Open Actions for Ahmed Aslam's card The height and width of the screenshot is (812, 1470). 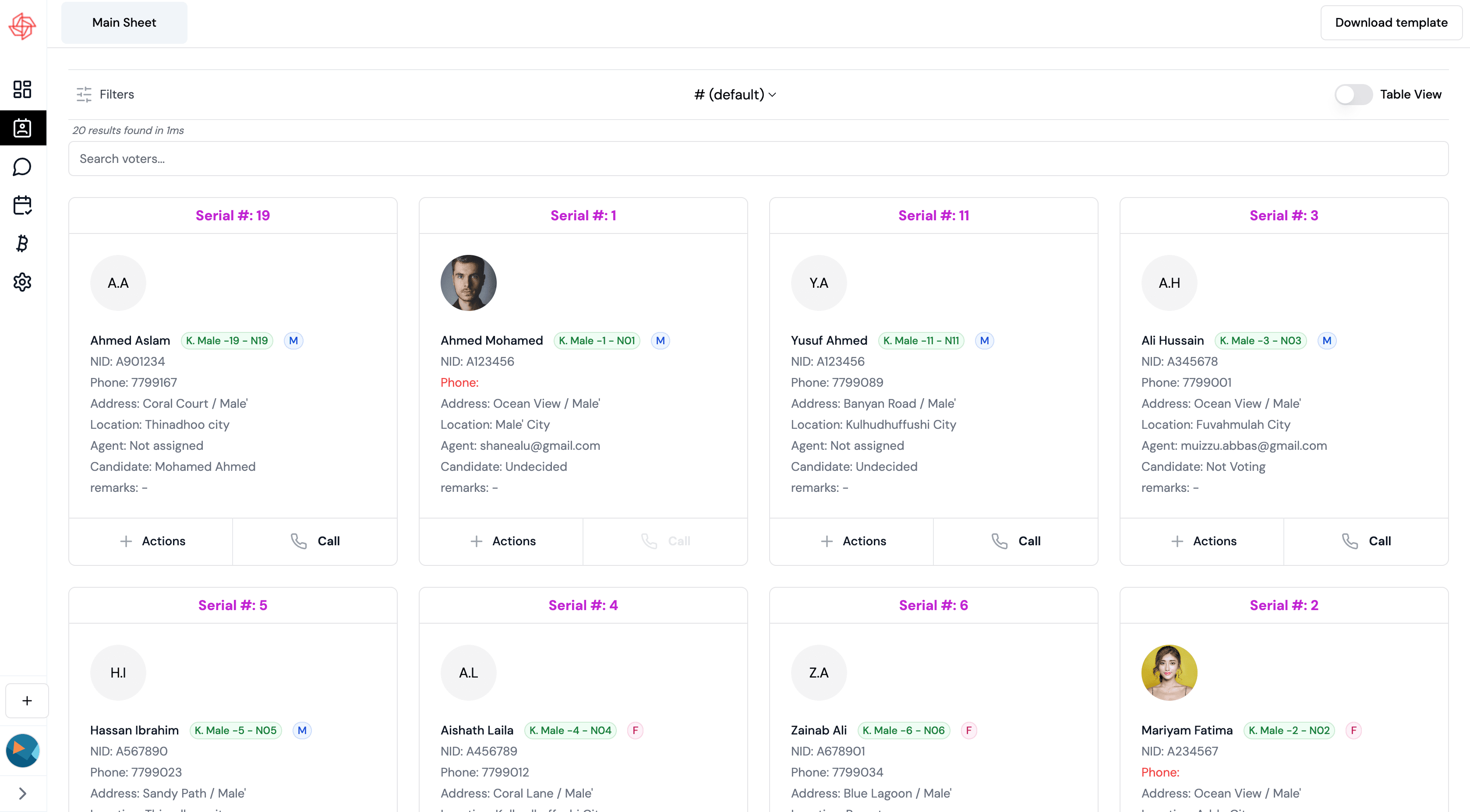coord(151,541)
